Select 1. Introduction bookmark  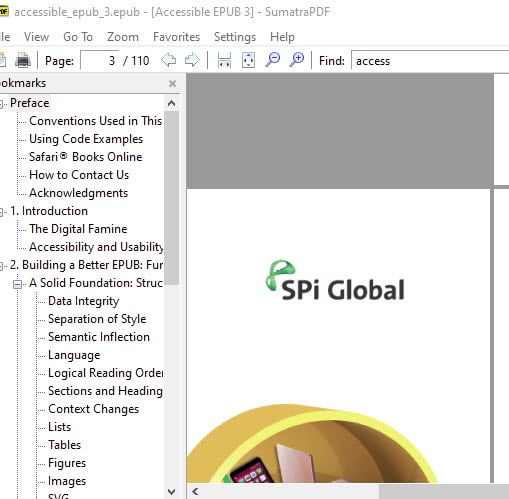pos(49,211)
